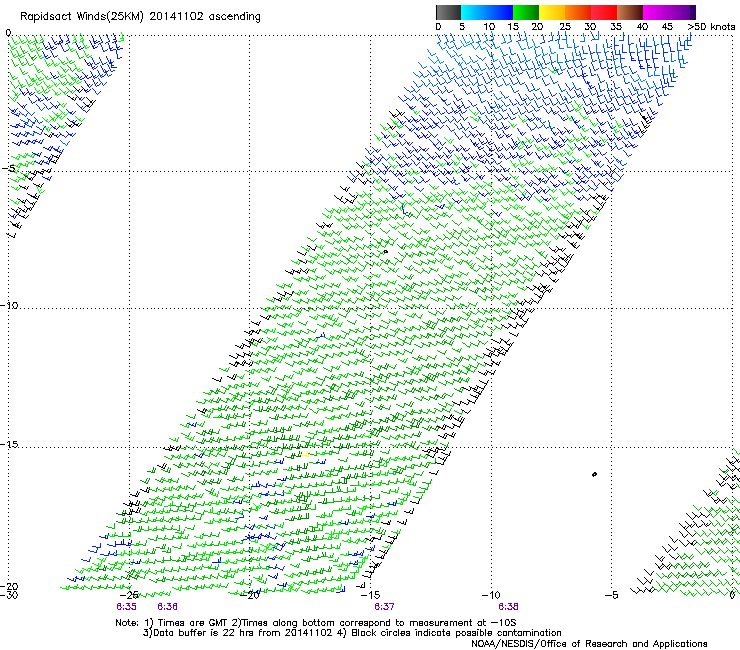Screen dimensions: 740x650
Task: Click the '>50 knots' legend label
Action: pos(712,27)
